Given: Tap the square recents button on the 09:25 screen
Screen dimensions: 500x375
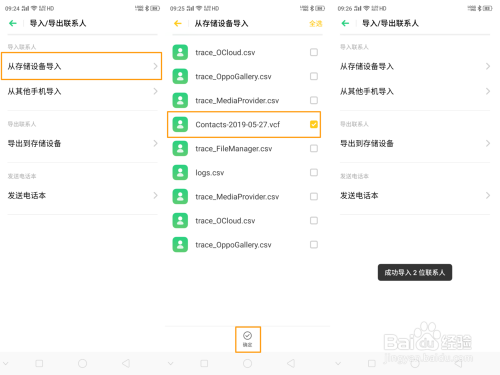Looking at the screenshot, I should [204, 363].
